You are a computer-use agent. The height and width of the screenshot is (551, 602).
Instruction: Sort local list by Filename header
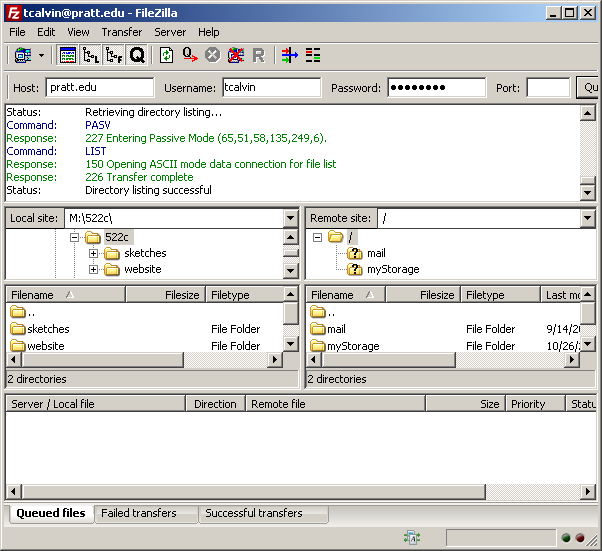point(66,295)
